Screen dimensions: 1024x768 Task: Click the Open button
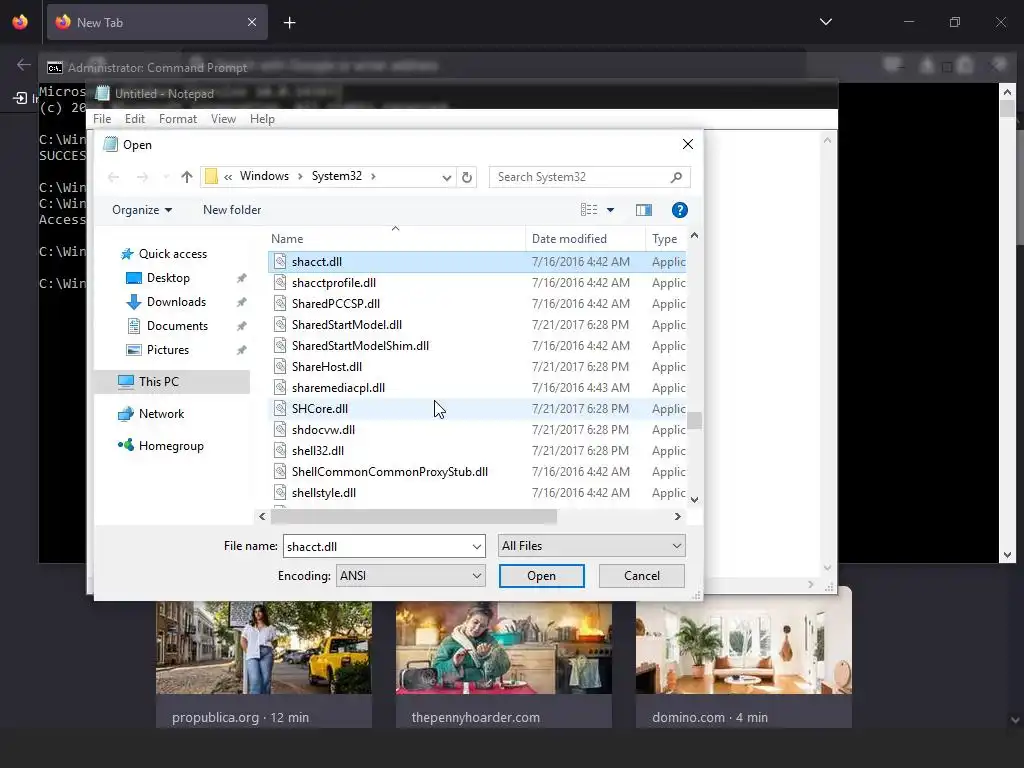click(541, 576)
